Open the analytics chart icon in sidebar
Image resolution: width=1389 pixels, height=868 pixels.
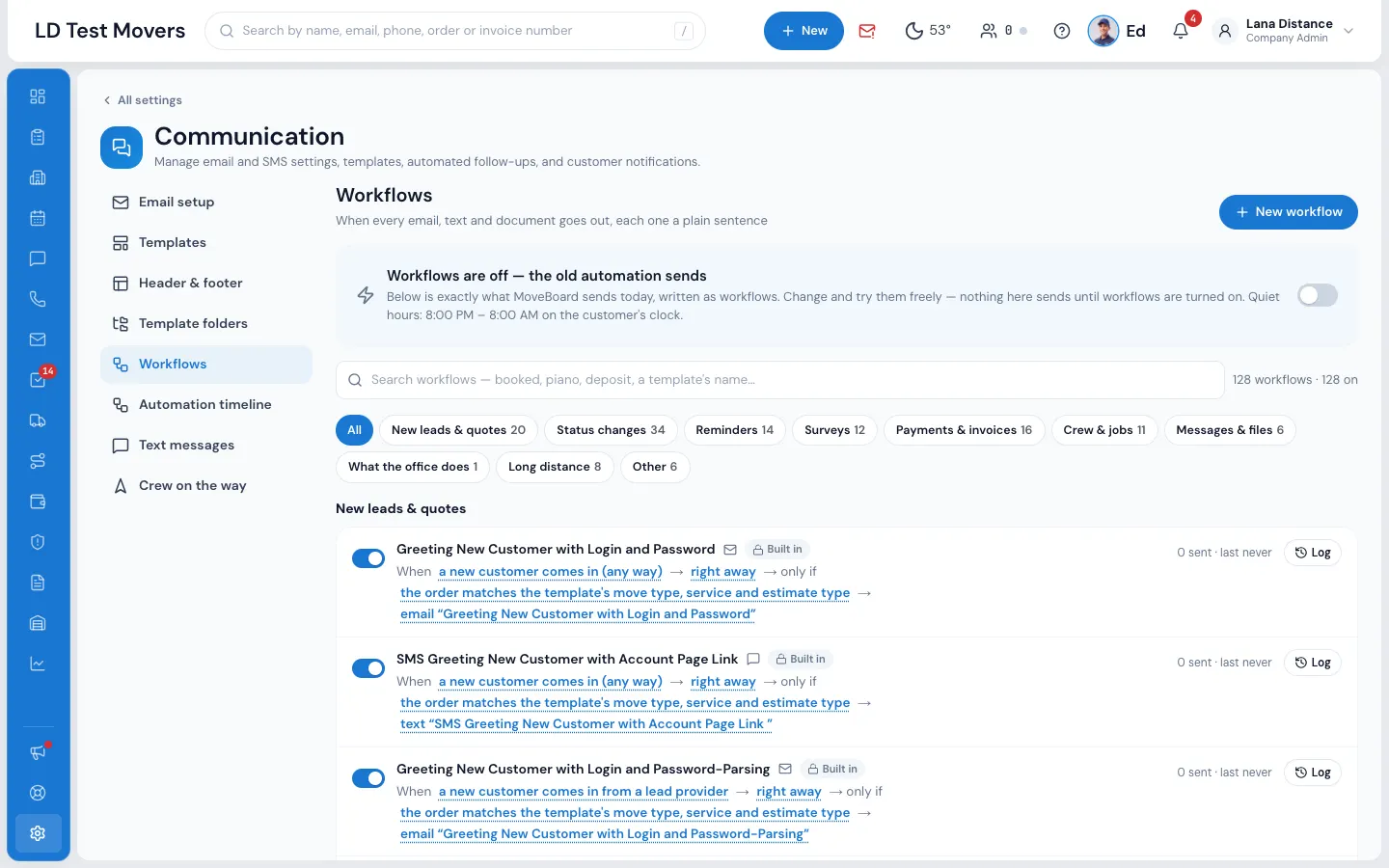tap(38, 664)
